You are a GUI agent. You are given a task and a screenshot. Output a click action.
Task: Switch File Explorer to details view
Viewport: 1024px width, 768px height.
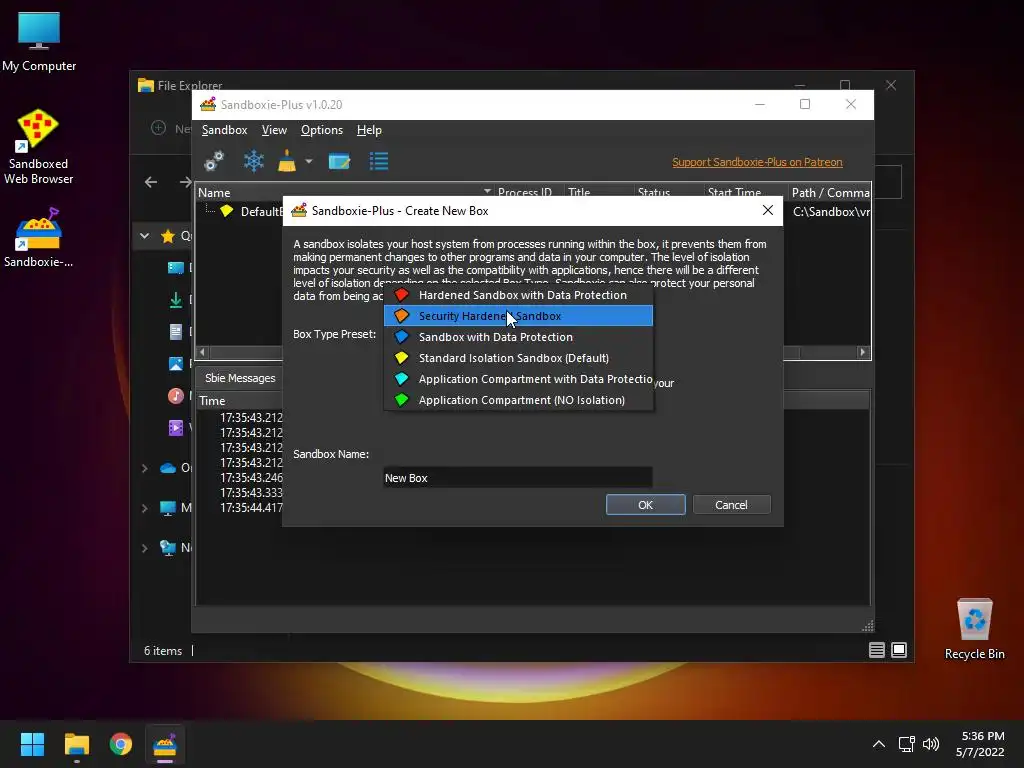click(876, 650)
